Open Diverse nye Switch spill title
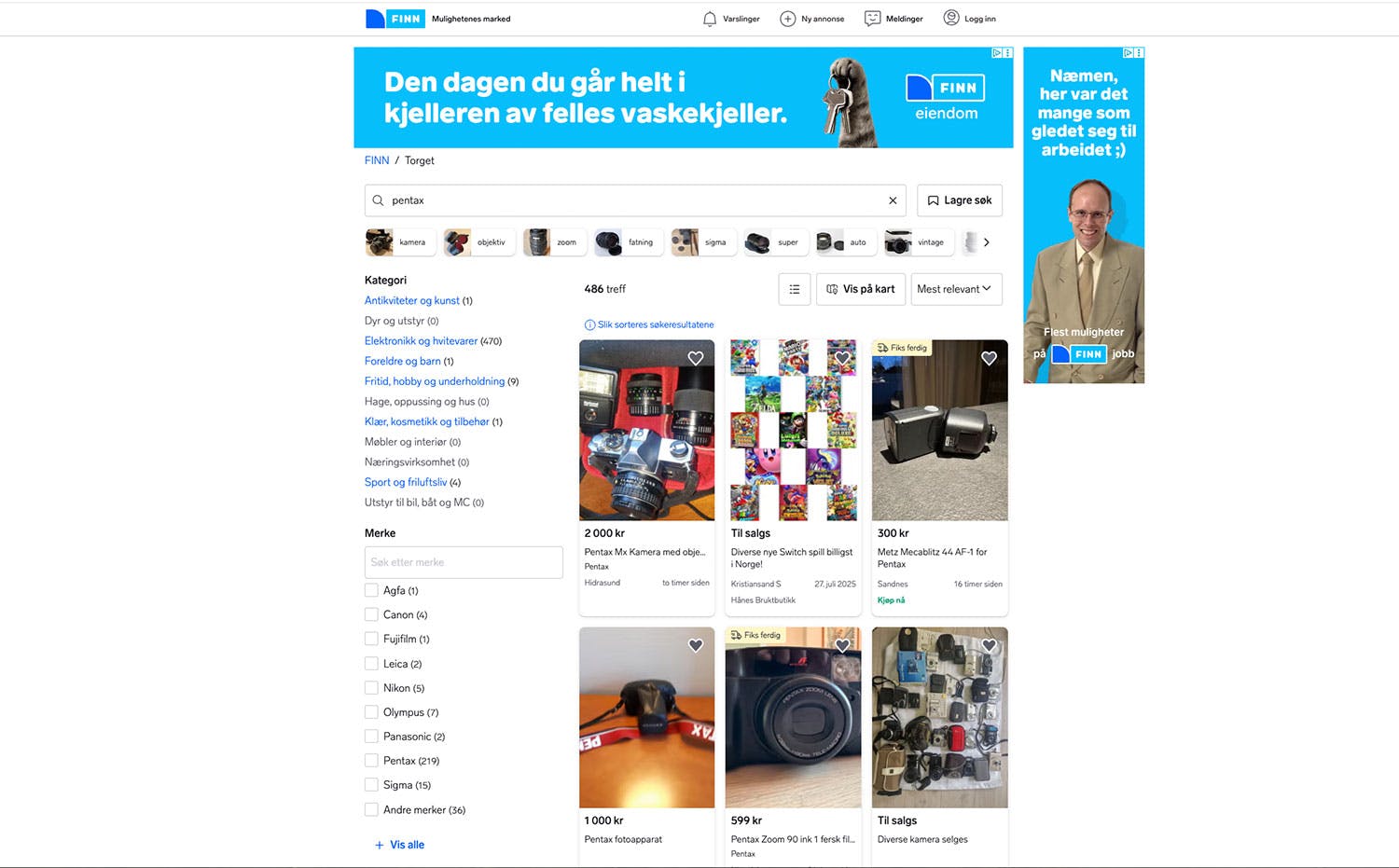This screenshot has height=868, width=1399. (x=792, y=558)
